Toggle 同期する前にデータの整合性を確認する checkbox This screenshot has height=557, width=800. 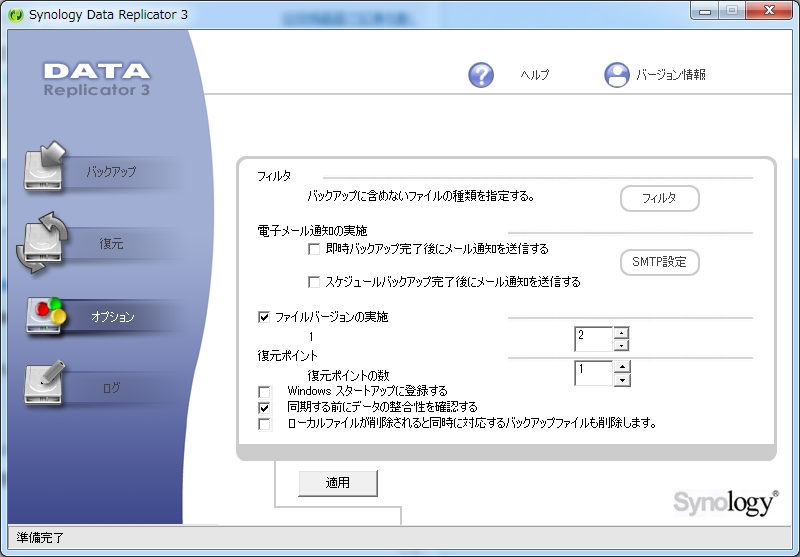[x=264, y=408]
